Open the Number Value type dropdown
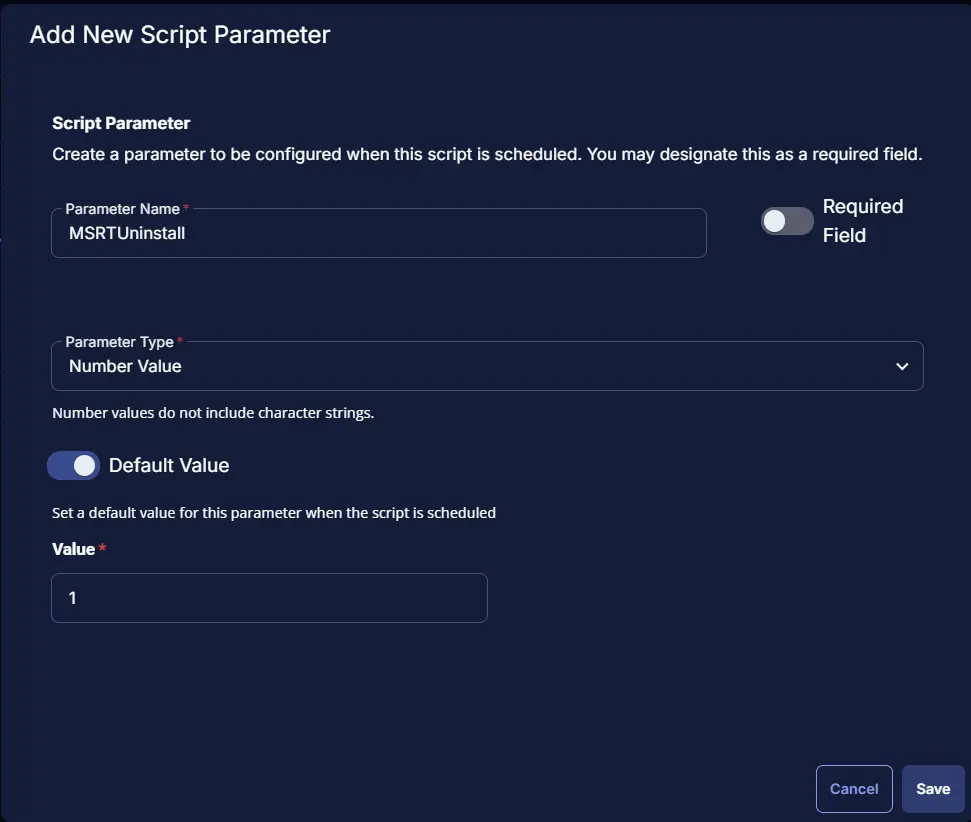Image resolution: width=971 pixels, height=822 pixels. (x=487, y=366)
